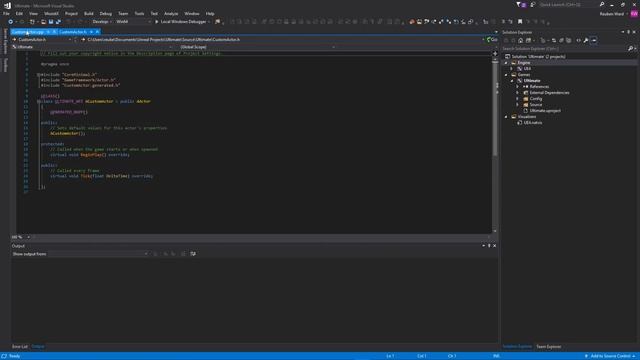Viewport: 640px width, 360px height.
Task: Open the Debug menu
Action: click(105, 13)
